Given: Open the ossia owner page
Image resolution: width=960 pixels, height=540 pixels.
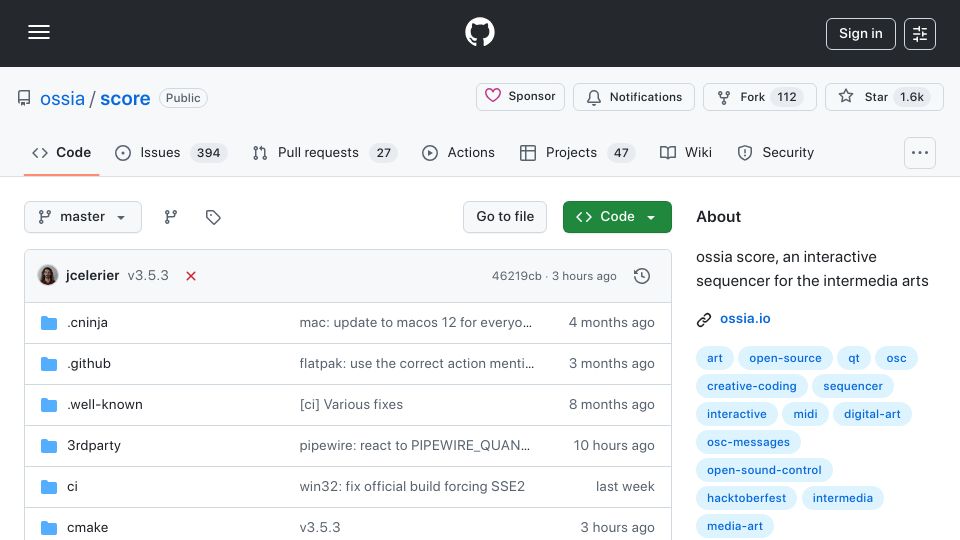Looking at the screenshot, I should click(62, 99).
